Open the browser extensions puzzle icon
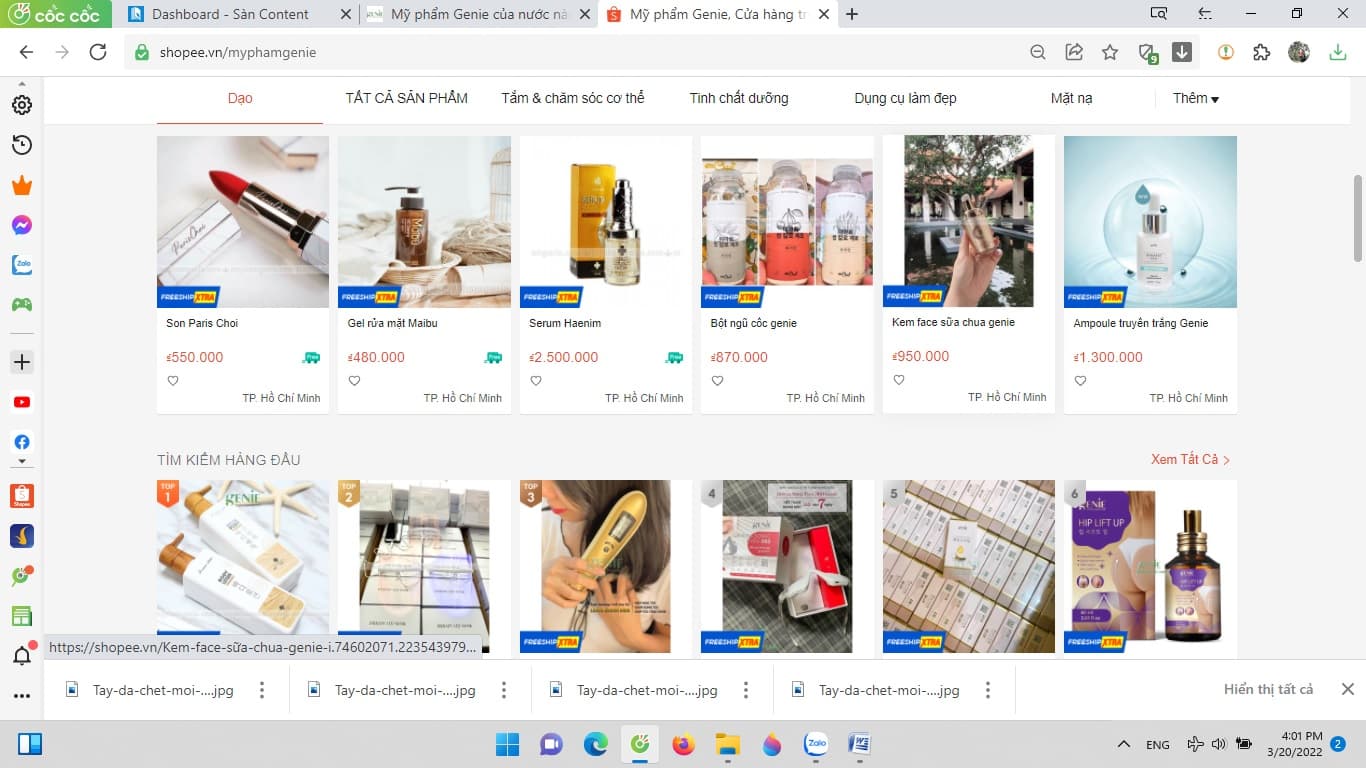This screenshot has height=768, width=1366. [x=1262, y=52]
